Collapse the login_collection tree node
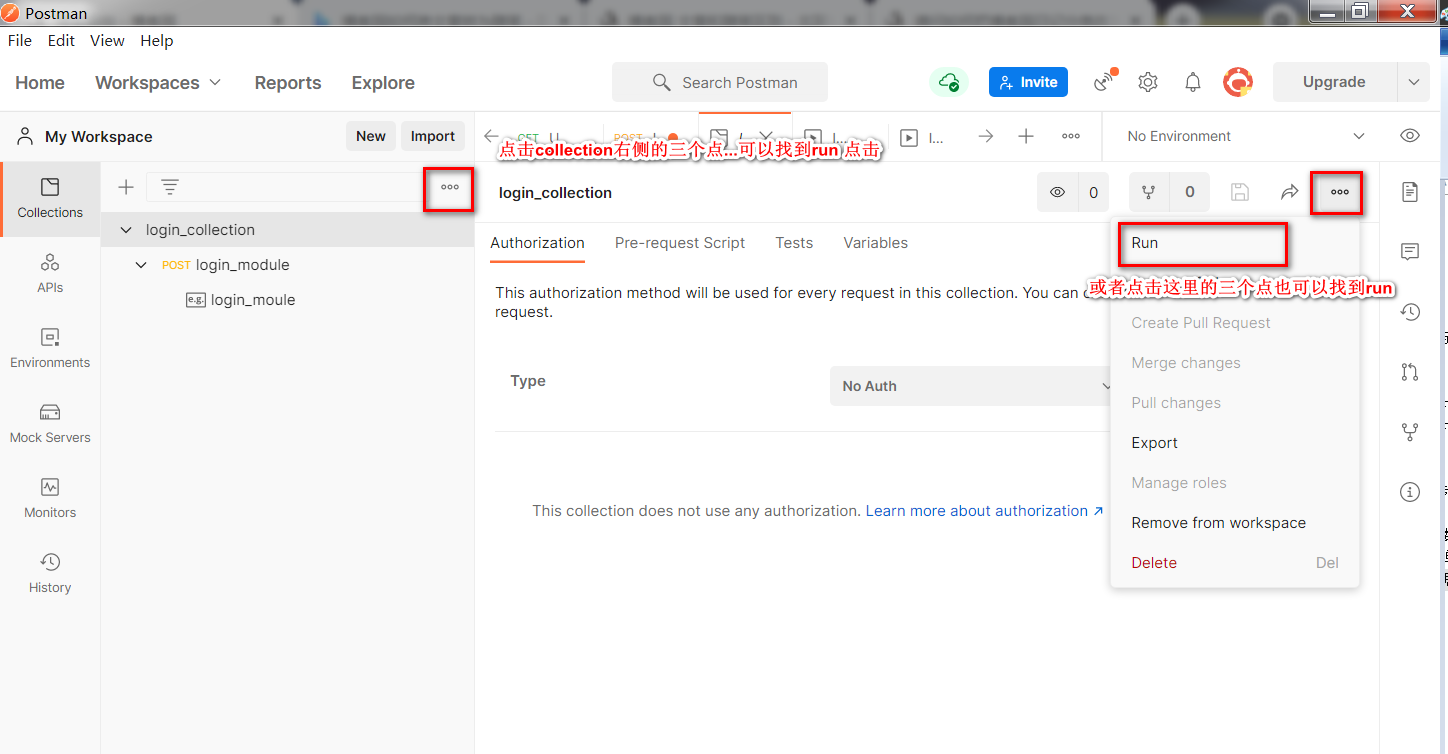This screenshot has height=754, width=1448. click(126, 230)
